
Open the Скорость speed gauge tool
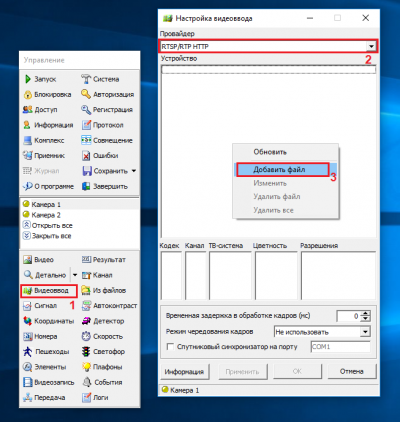click(x=103, y=336)
